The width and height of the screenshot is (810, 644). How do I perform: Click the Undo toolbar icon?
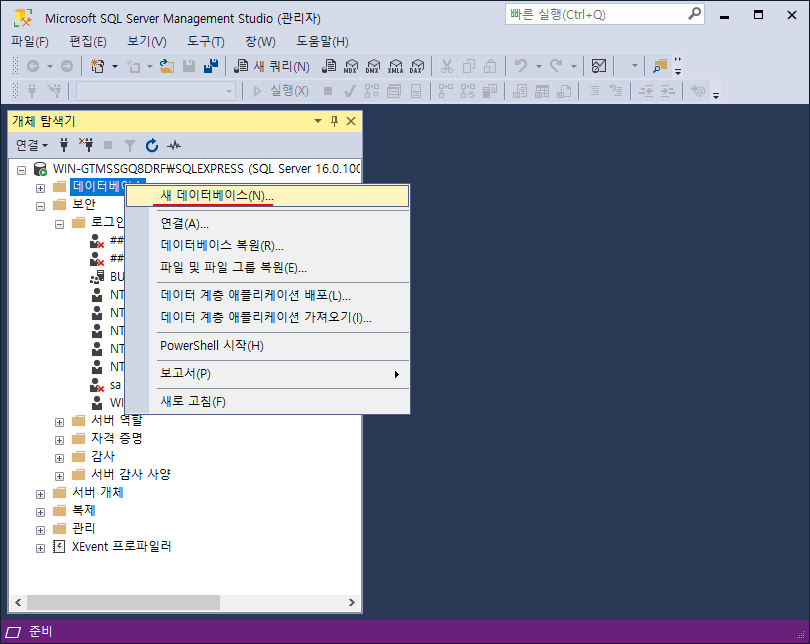coord(521,66)
